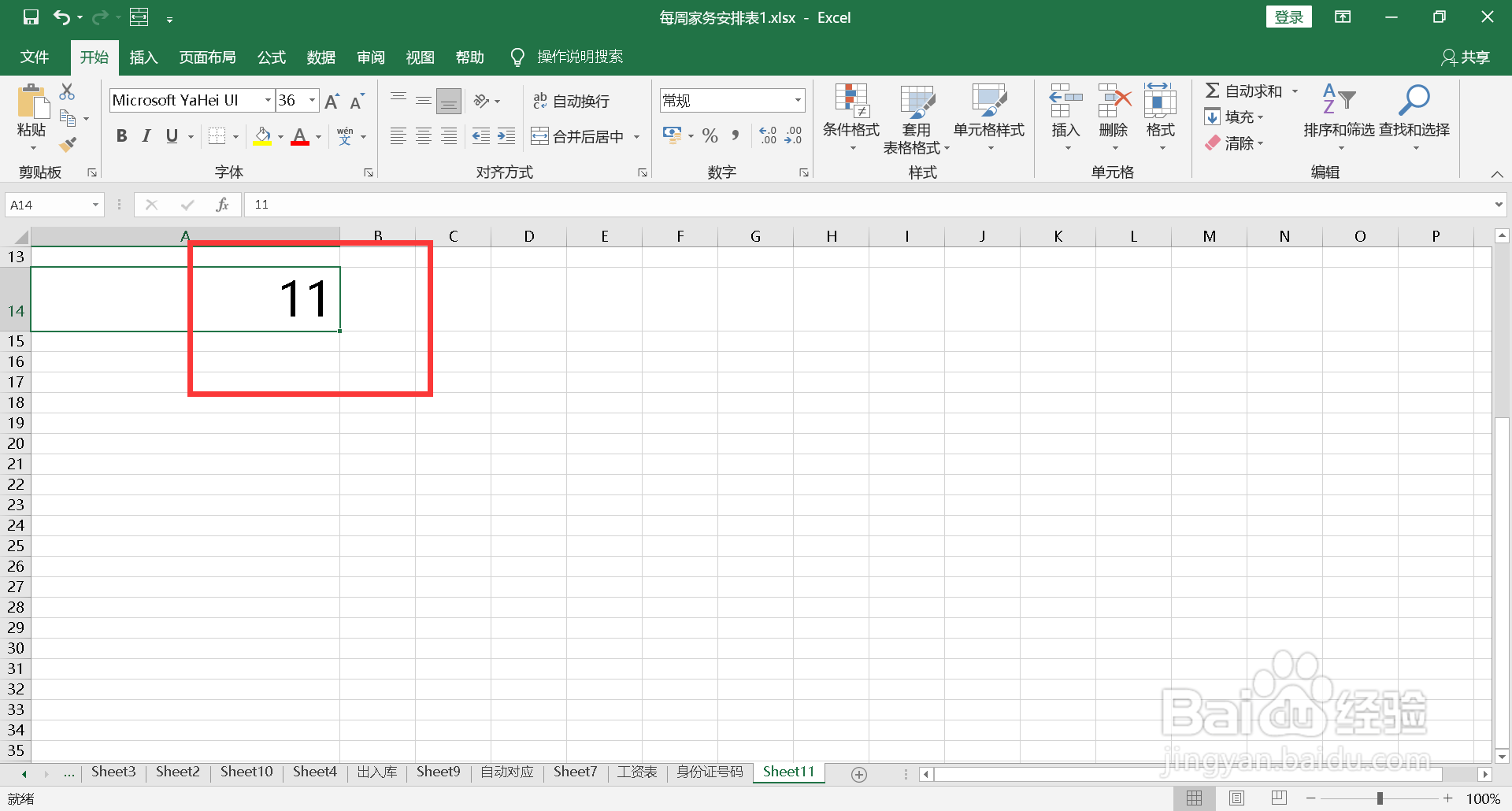Click the 登录 button

[x=1289, y=16]
